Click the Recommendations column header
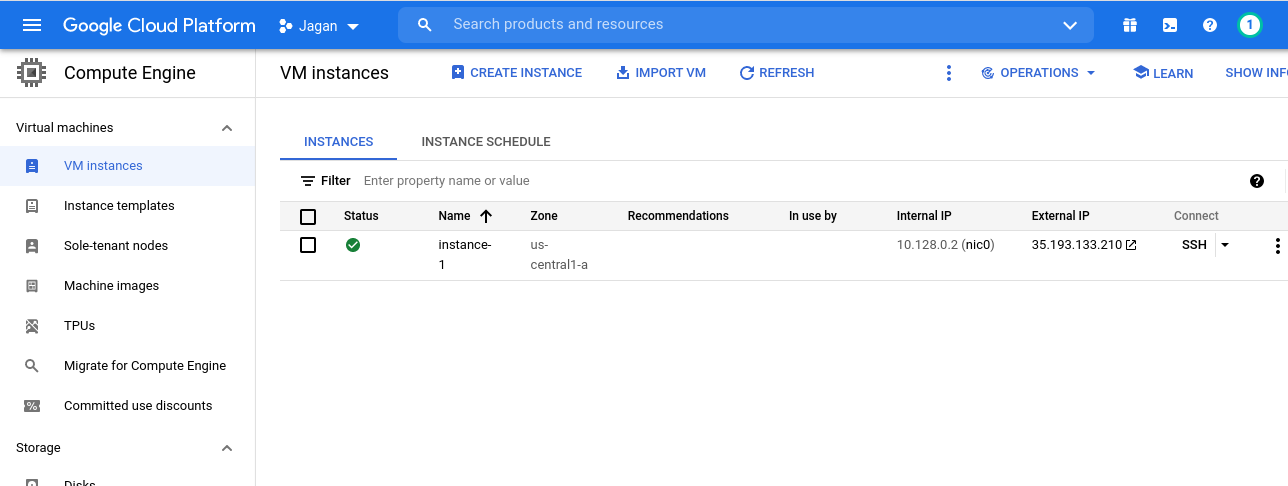This screenshot has height=486, width=1288. click(x=678, y=216)
